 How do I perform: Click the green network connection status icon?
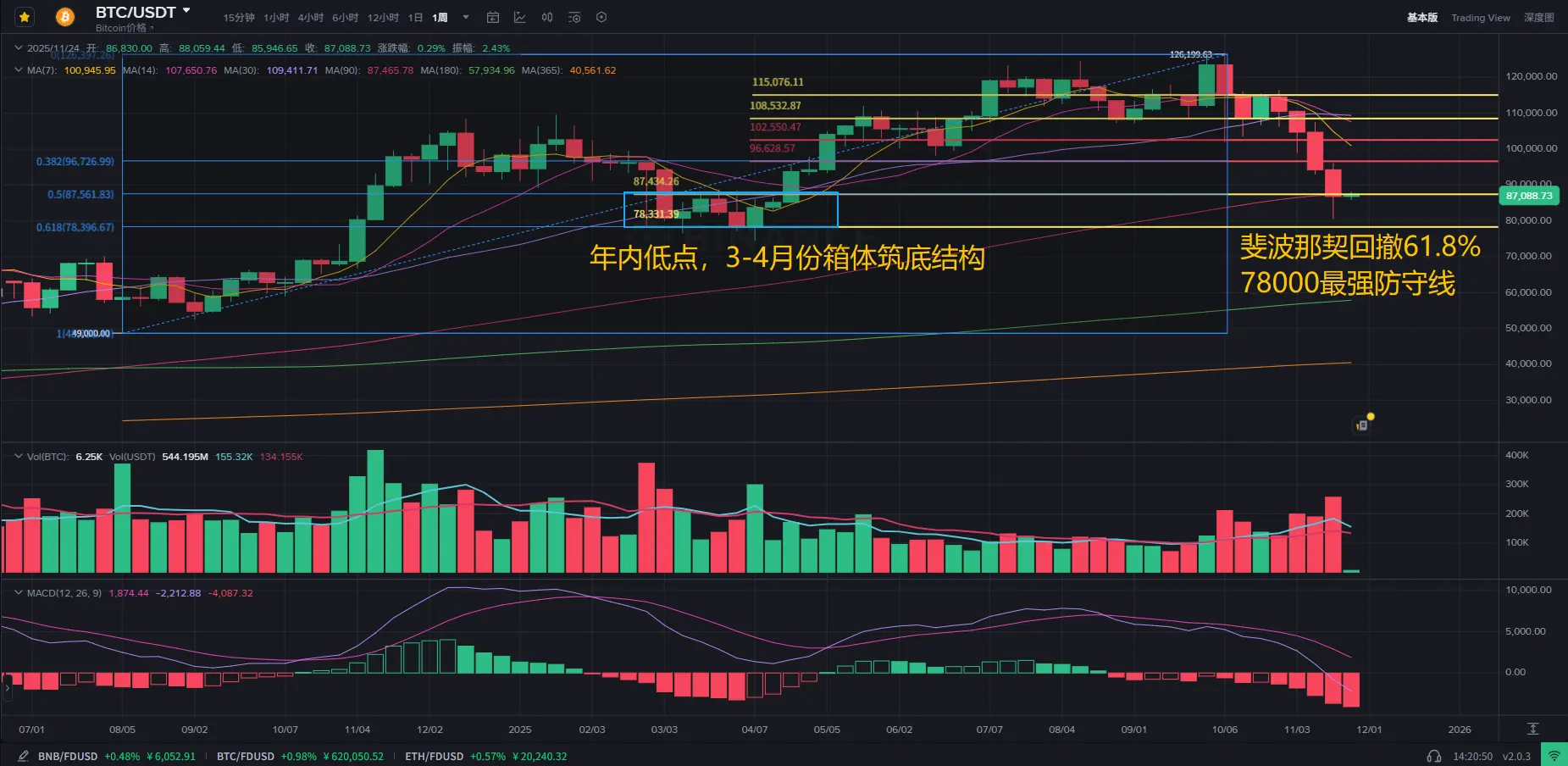click(1554, 755)
